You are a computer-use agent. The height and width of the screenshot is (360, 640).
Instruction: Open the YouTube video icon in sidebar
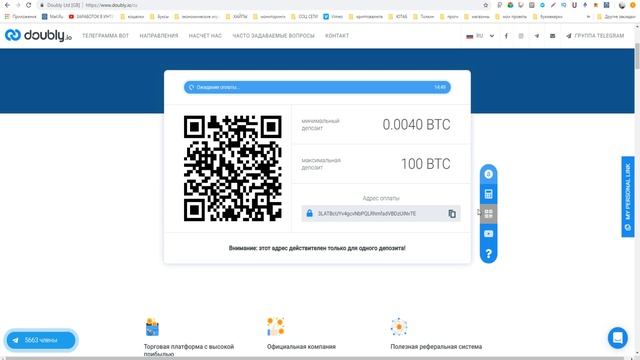point(488,234)
